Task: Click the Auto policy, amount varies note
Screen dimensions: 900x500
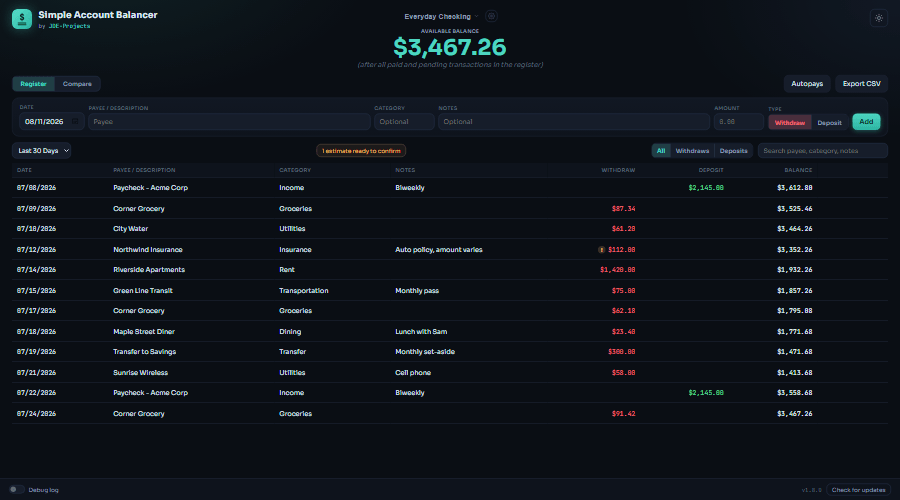Action: [x=439, y=250]
